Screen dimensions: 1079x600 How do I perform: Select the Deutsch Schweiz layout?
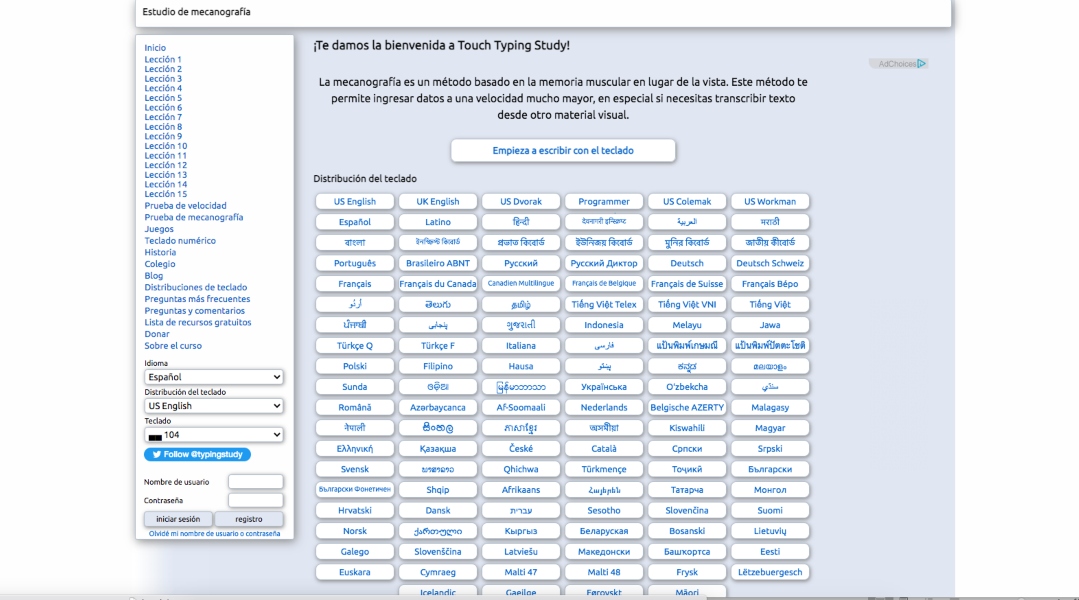tap(770, 264)
